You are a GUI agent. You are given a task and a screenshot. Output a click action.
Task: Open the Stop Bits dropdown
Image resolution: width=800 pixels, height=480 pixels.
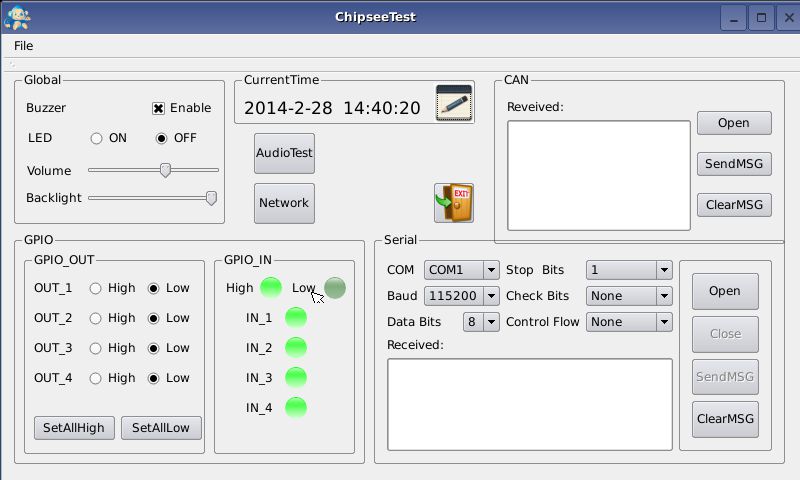tap(629, 270)
